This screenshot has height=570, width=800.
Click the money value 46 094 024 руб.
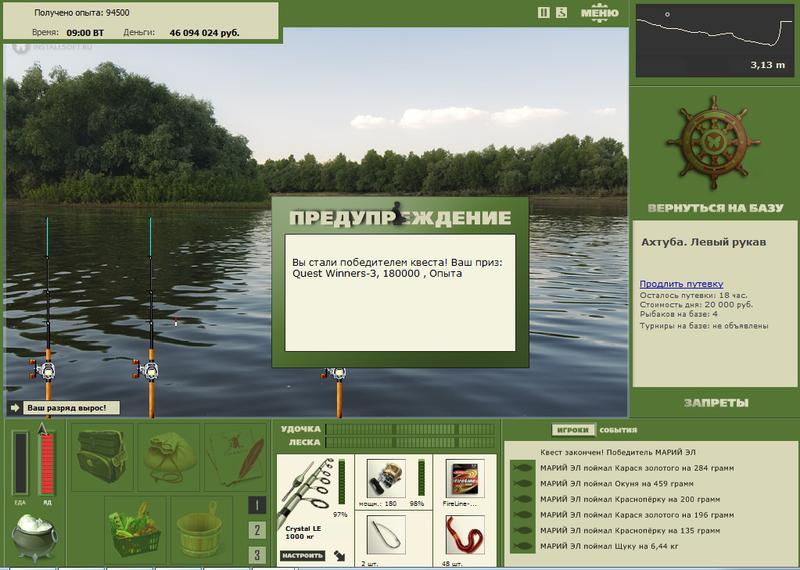[204, 33]
